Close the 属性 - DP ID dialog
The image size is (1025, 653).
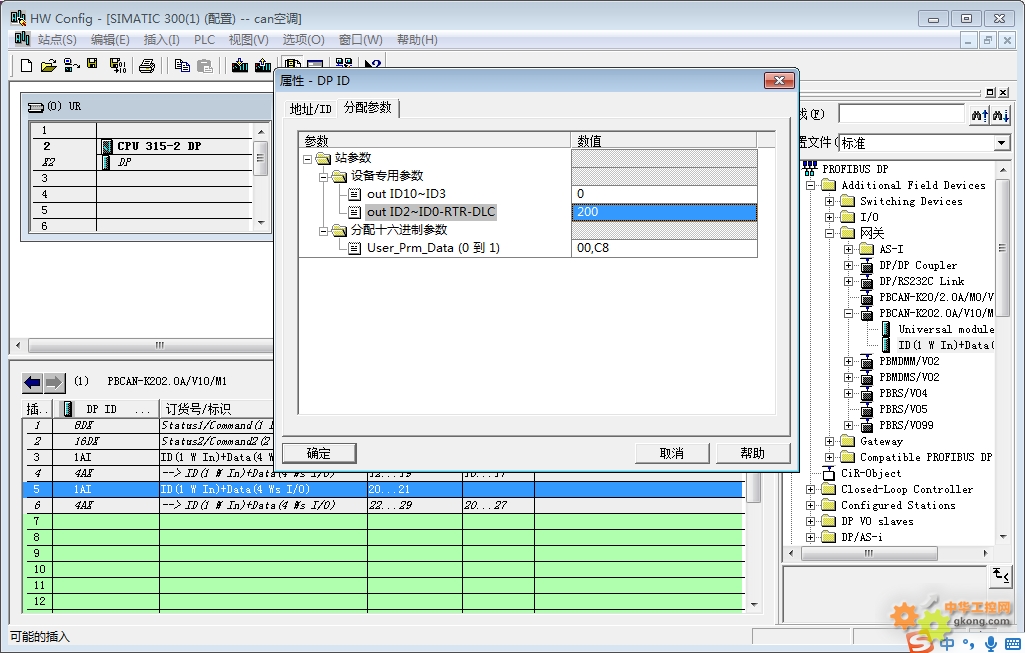point(779,80)
